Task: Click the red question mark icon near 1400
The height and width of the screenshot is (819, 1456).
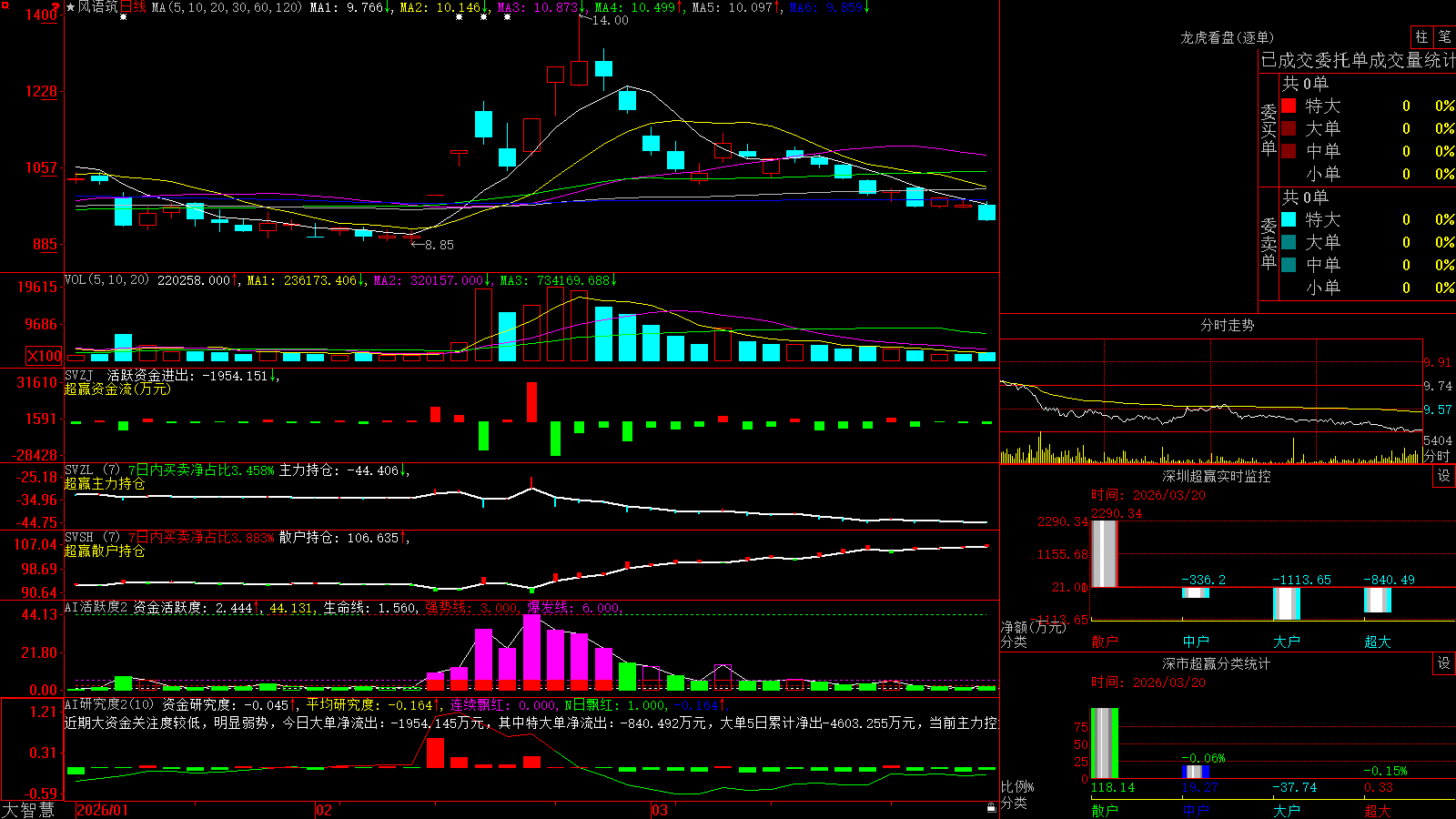Action: pos(56,7)
